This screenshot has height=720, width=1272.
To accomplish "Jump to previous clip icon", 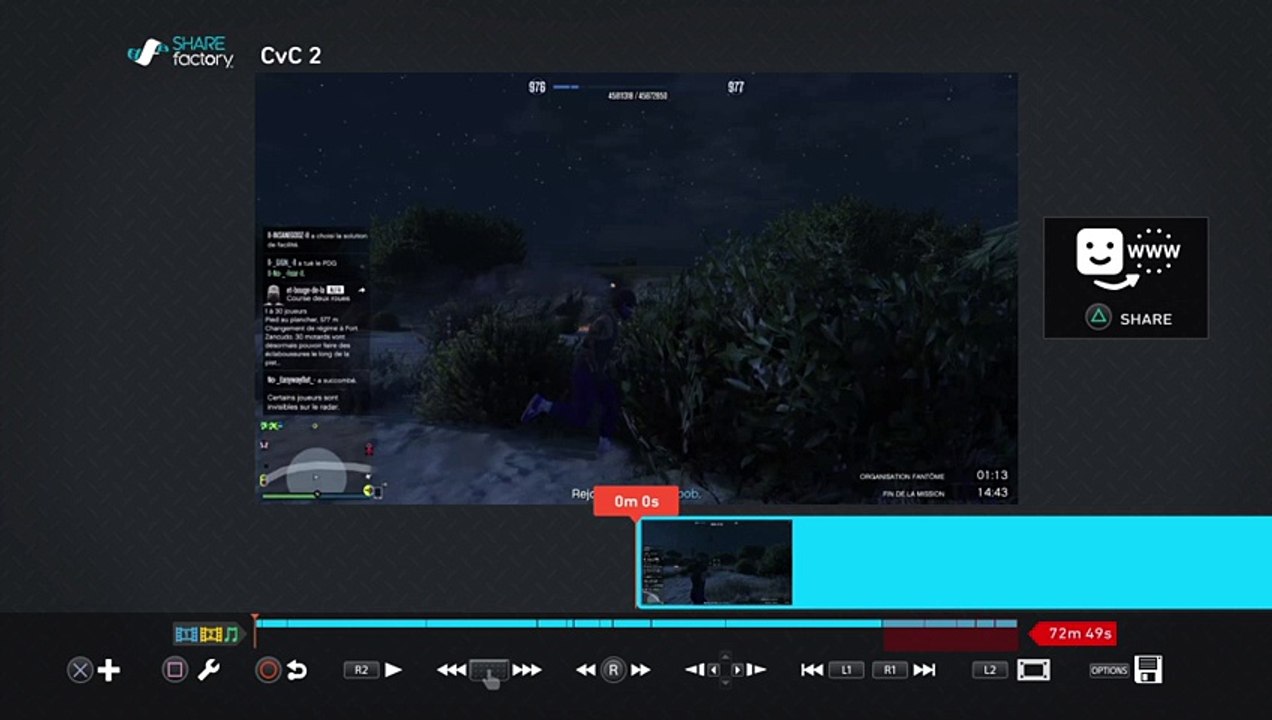I will [x=812, y=670].
